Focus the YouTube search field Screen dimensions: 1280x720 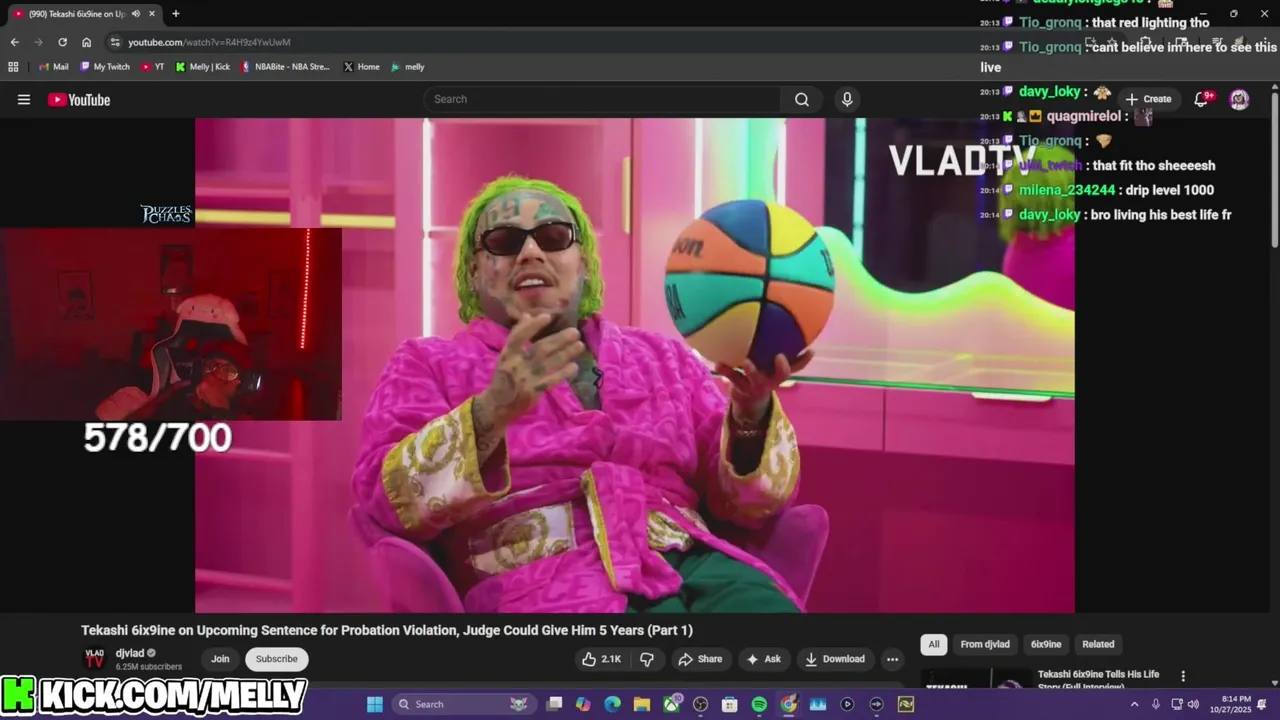pyautogui.click(x=602, y=99)
